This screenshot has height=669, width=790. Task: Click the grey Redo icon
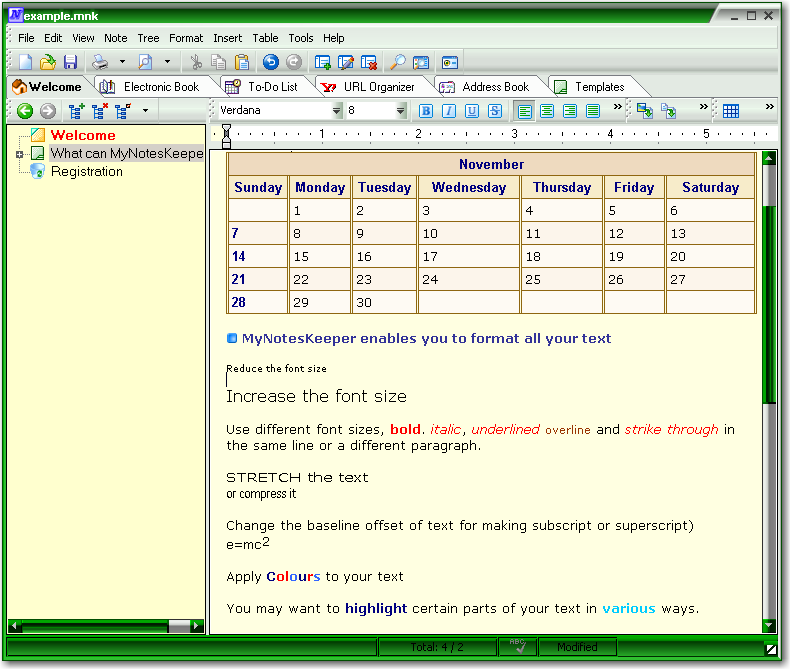294,62
